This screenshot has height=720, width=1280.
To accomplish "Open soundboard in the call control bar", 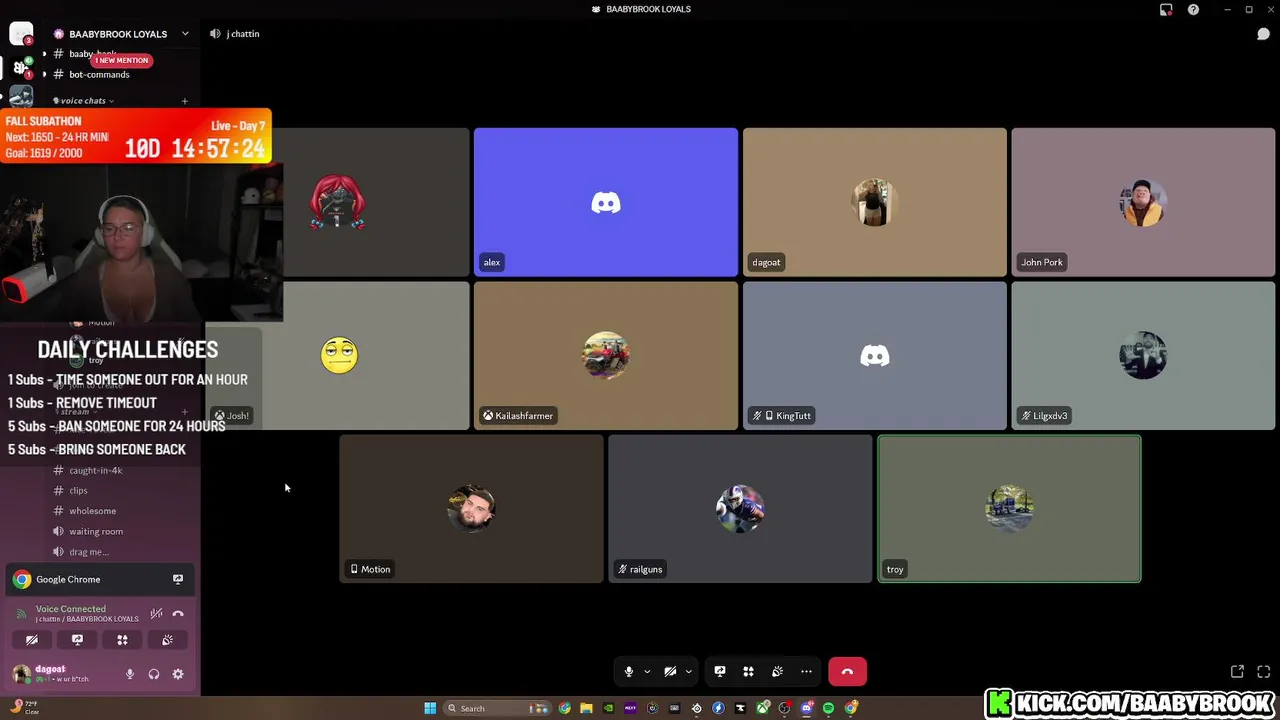I will pos(777,672).
